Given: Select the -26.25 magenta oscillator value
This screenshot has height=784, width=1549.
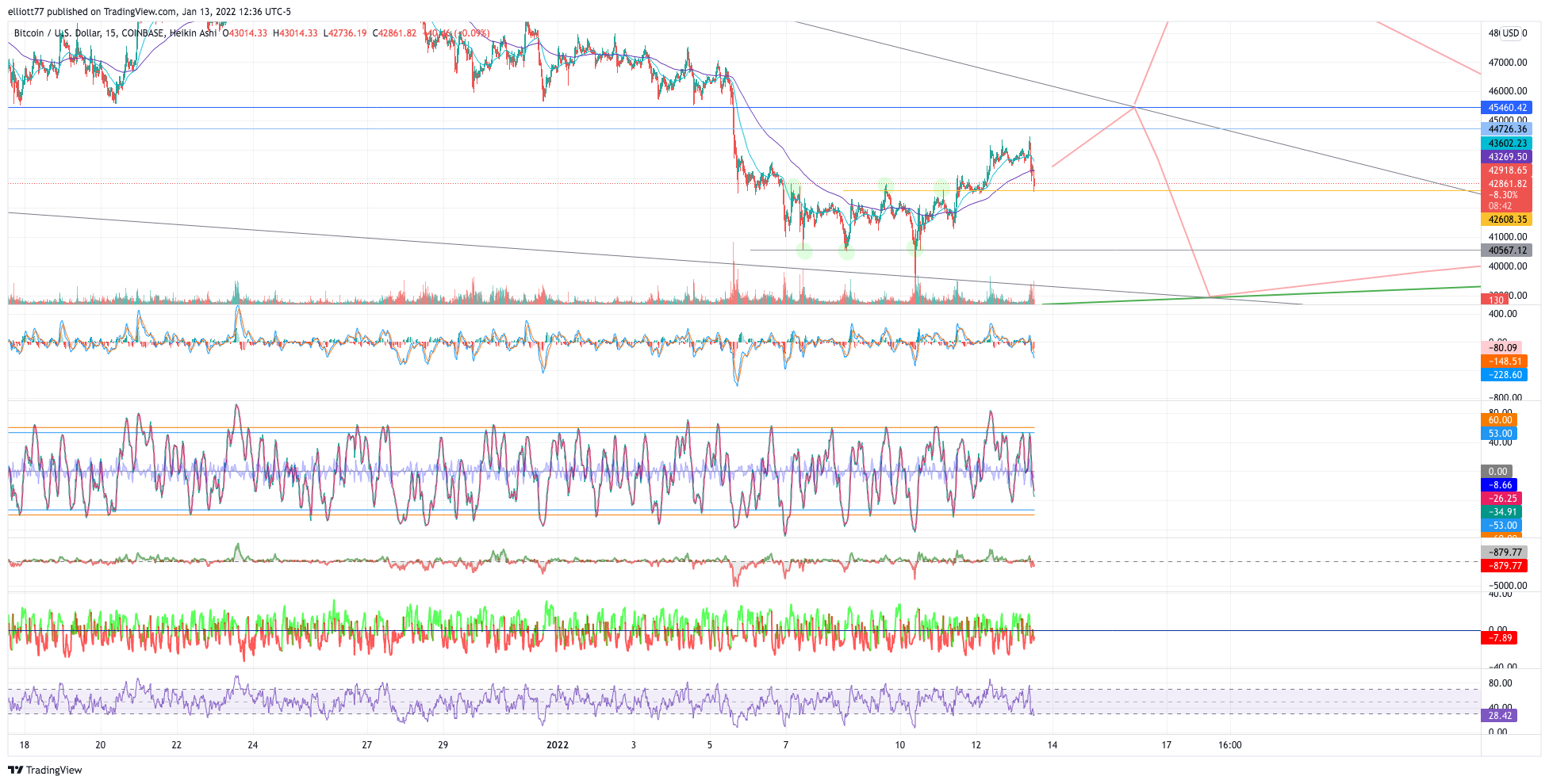Looking at the screenshot, I should [x=1501, y=499].
